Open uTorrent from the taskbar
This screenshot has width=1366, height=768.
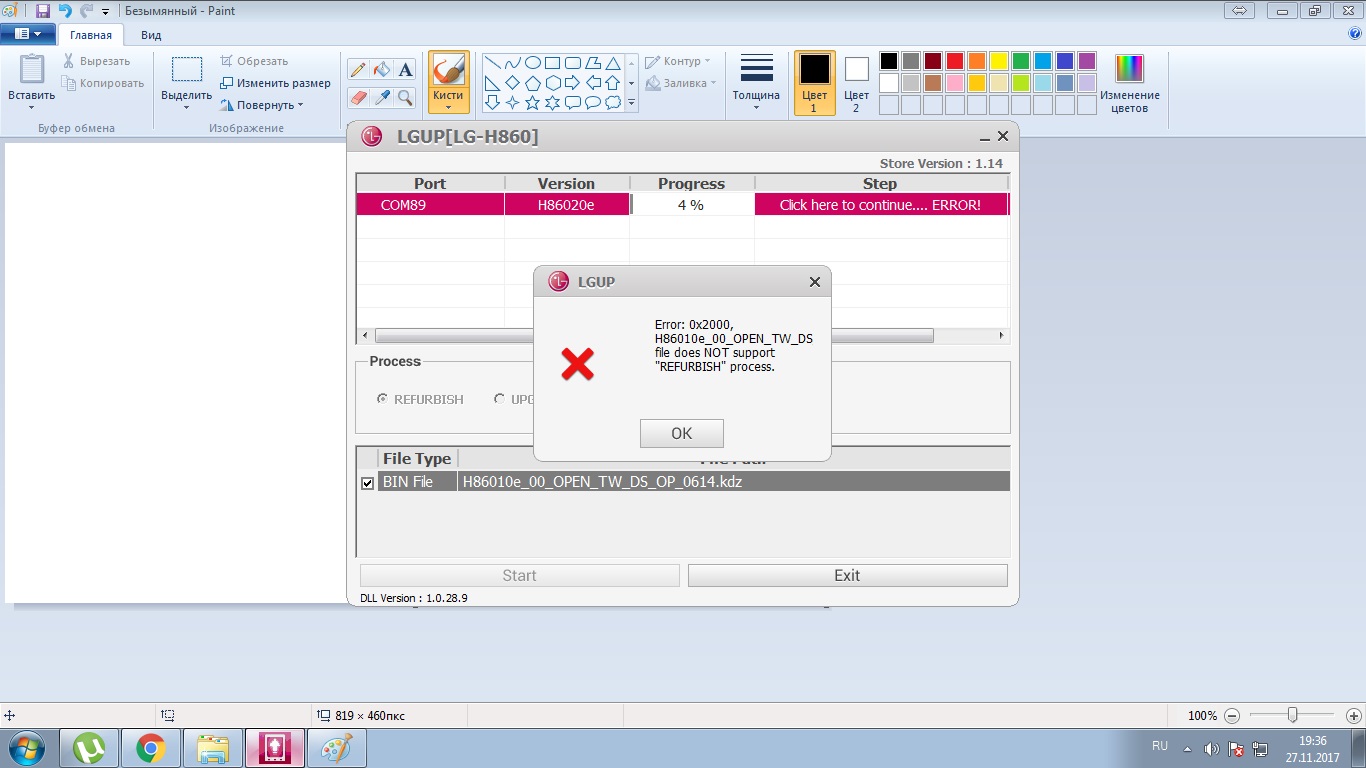pos(91,748)
